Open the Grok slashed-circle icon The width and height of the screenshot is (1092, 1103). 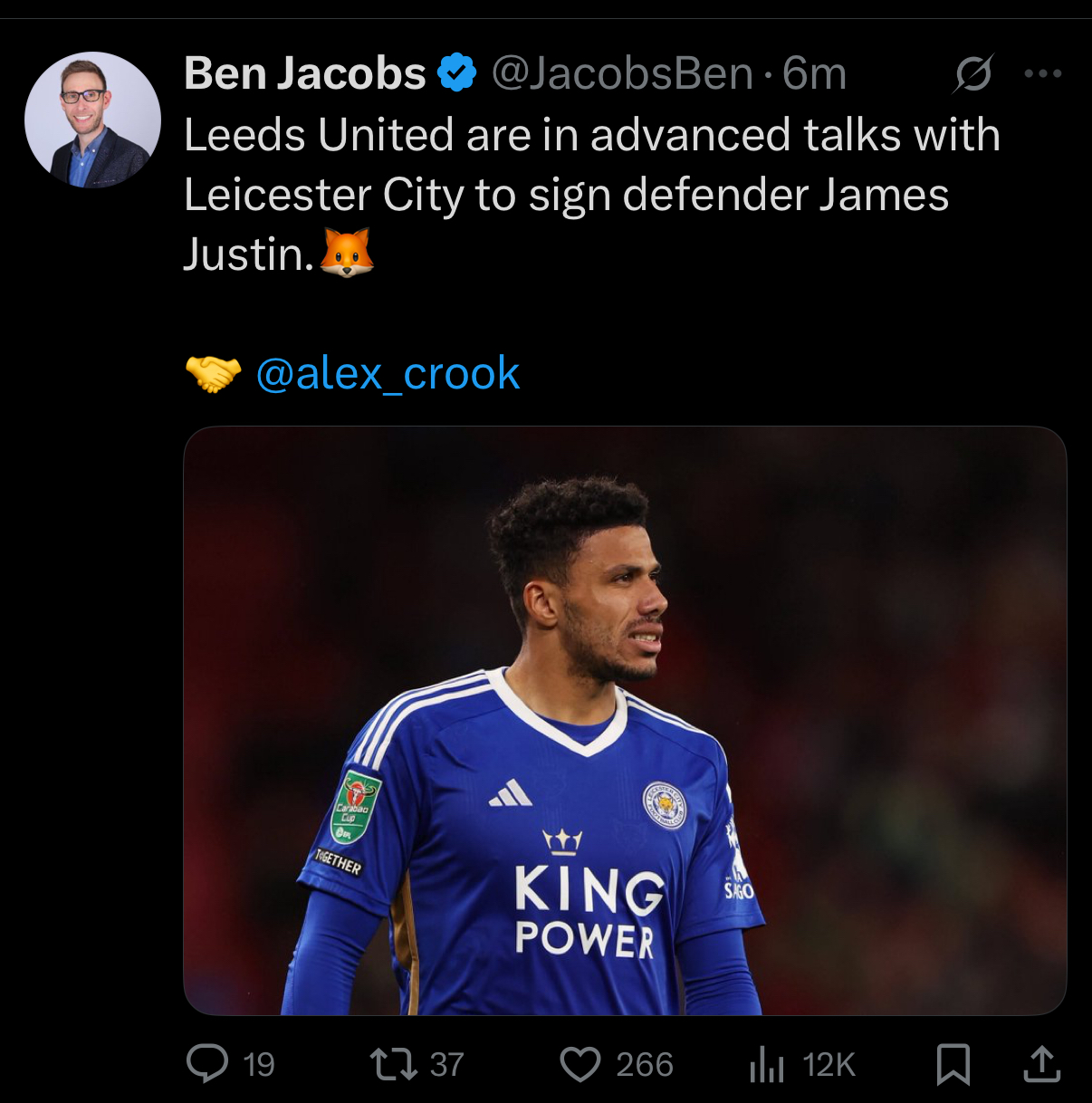(972, 73)
